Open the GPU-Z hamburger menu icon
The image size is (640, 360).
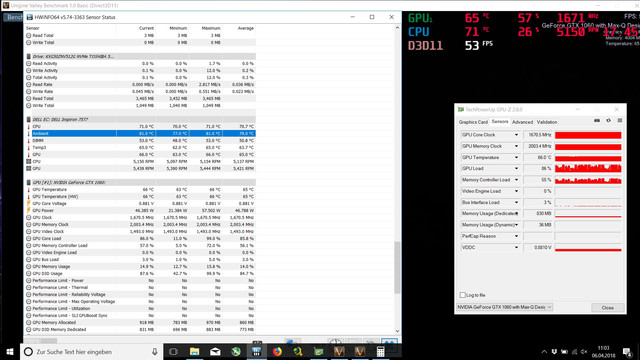tap(620, 121)
